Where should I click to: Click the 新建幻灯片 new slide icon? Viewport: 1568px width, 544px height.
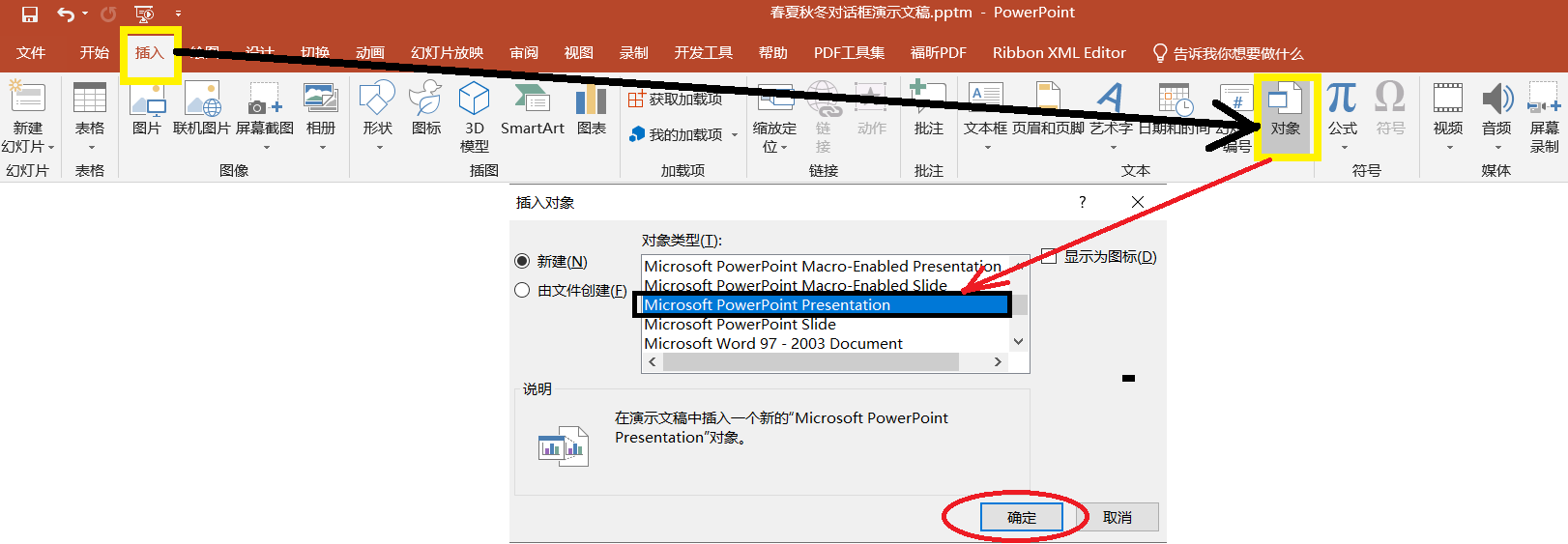coord(27,98)
